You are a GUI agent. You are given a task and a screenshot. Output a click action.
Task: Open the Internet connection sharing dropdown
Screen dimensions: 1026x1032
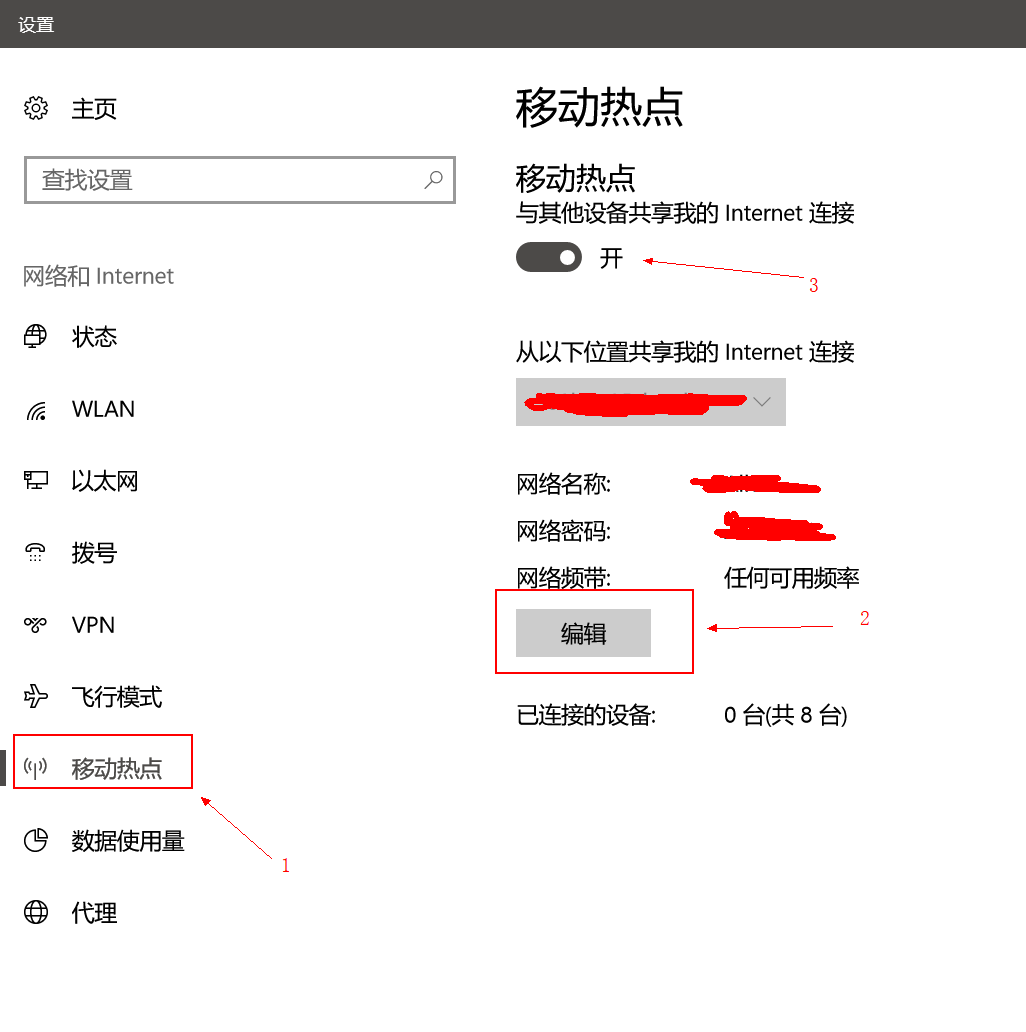tap(650, 402)
